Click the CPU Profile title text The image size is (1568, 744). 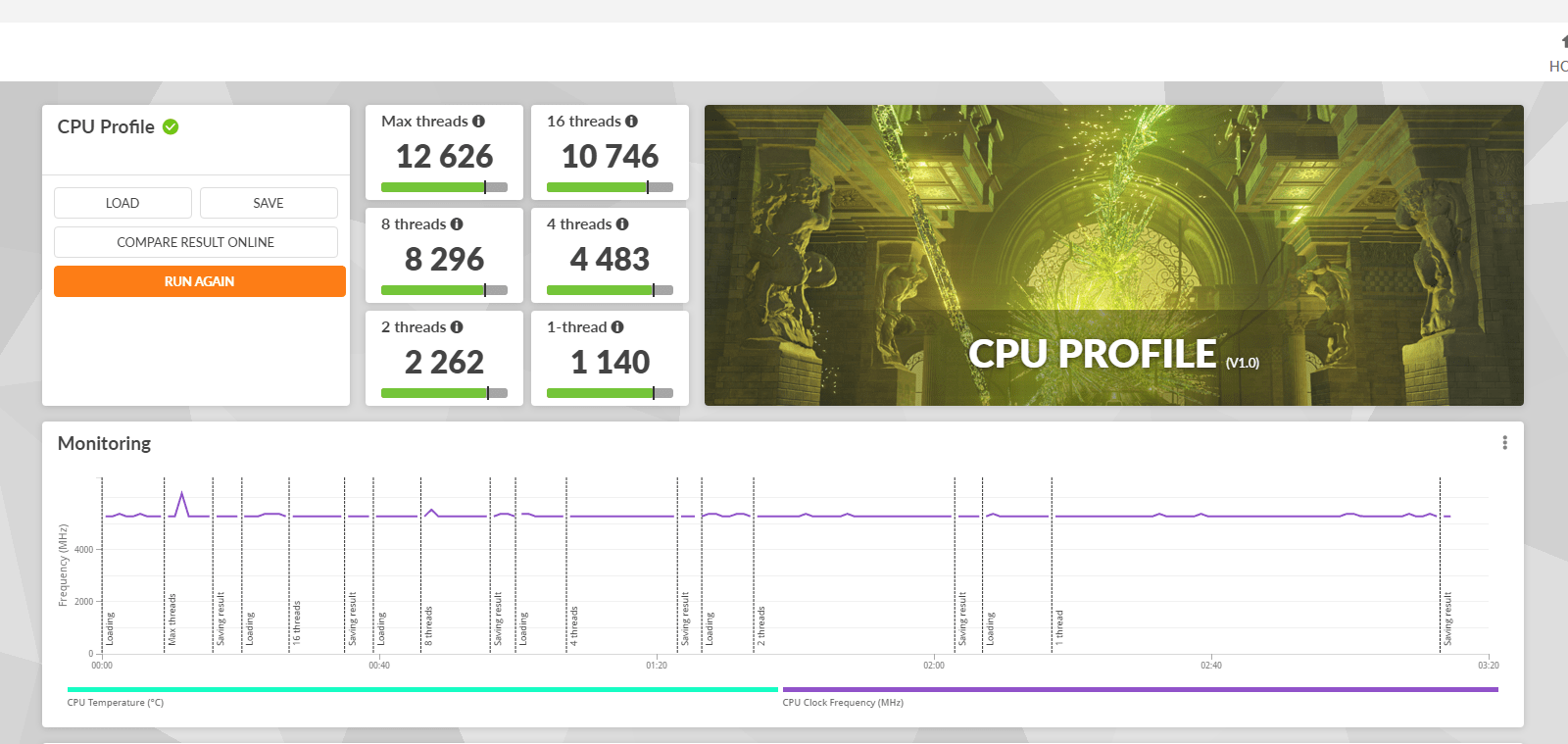(106, 126)
